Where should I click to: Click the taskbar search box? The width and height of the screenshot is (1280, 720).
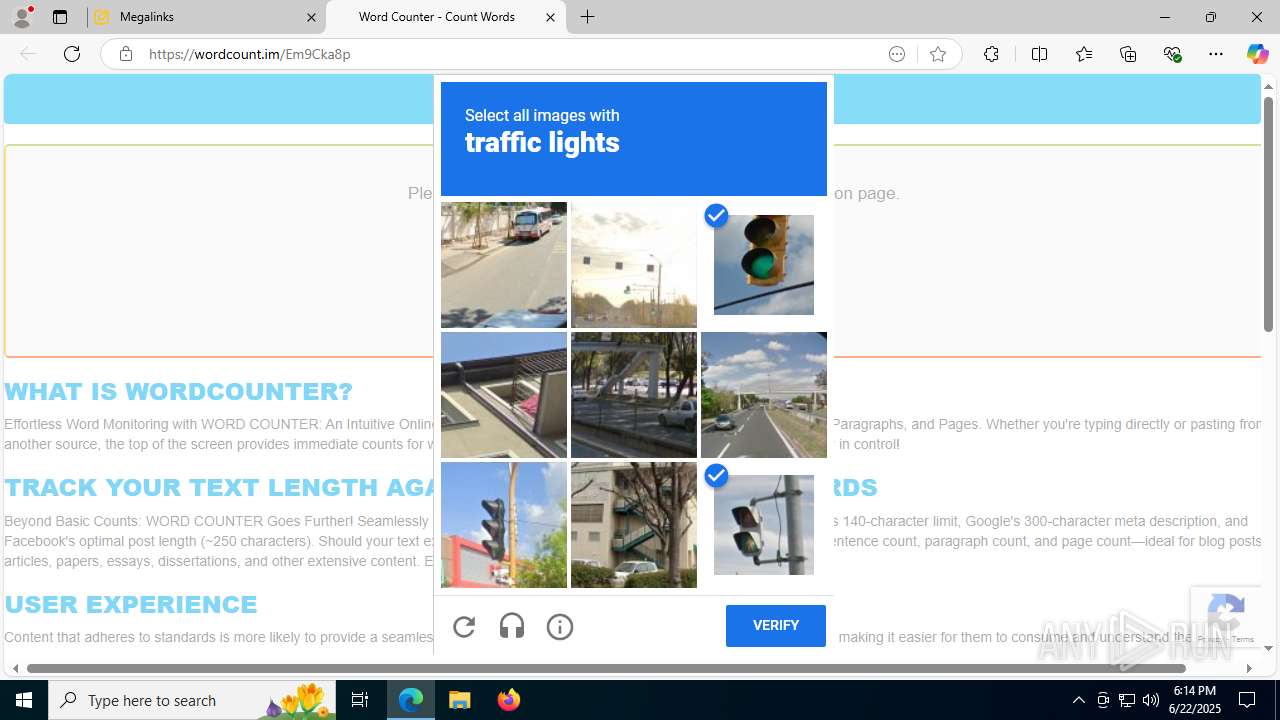click(x=192, y=700)
